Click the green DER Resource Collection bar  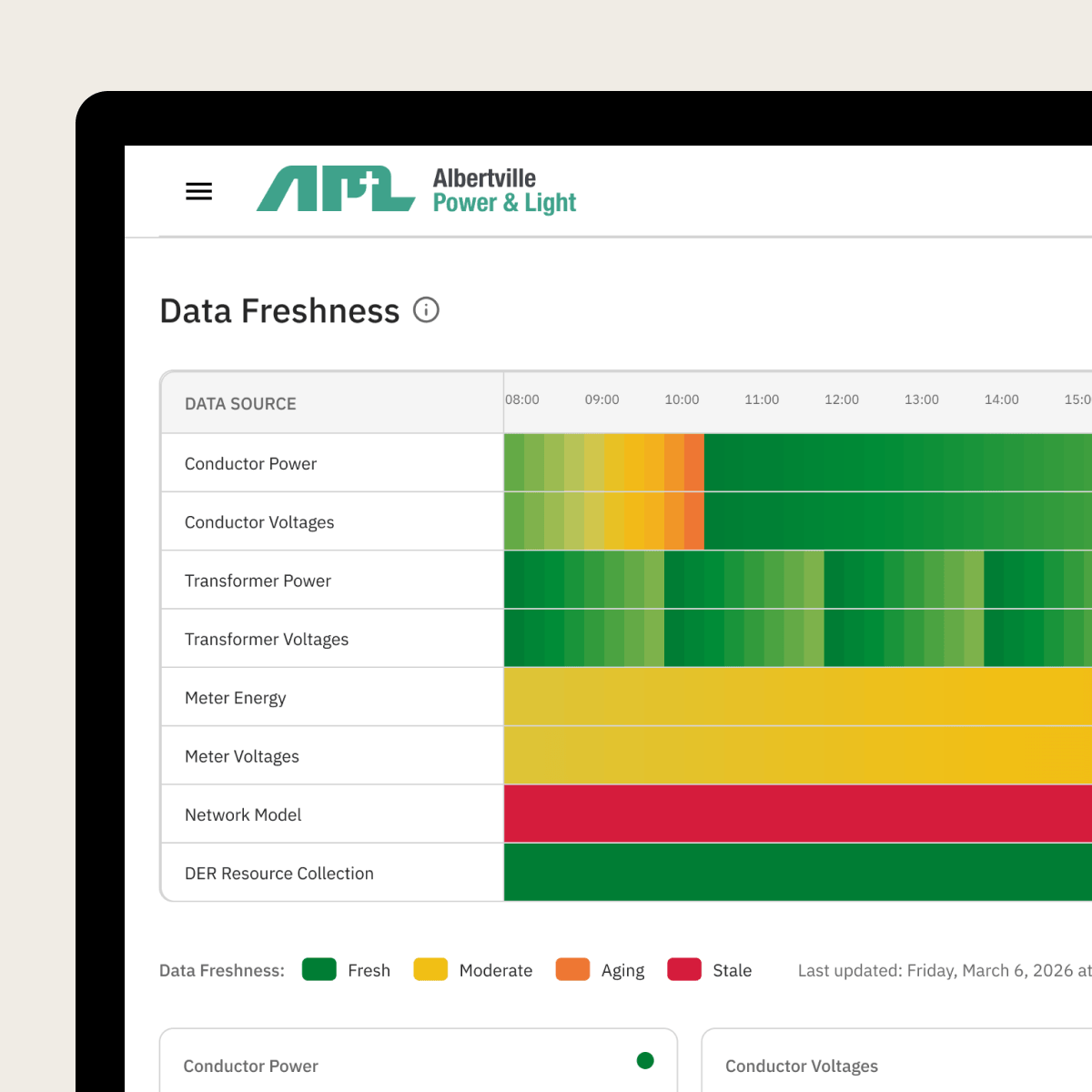coord(798,872)
